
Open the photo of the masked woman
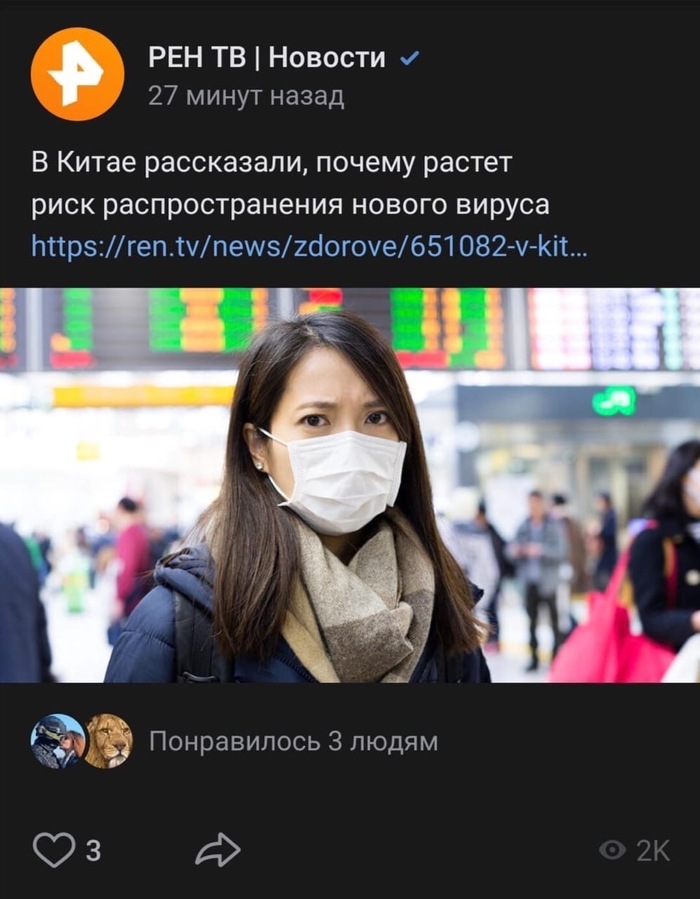(350, 485)
